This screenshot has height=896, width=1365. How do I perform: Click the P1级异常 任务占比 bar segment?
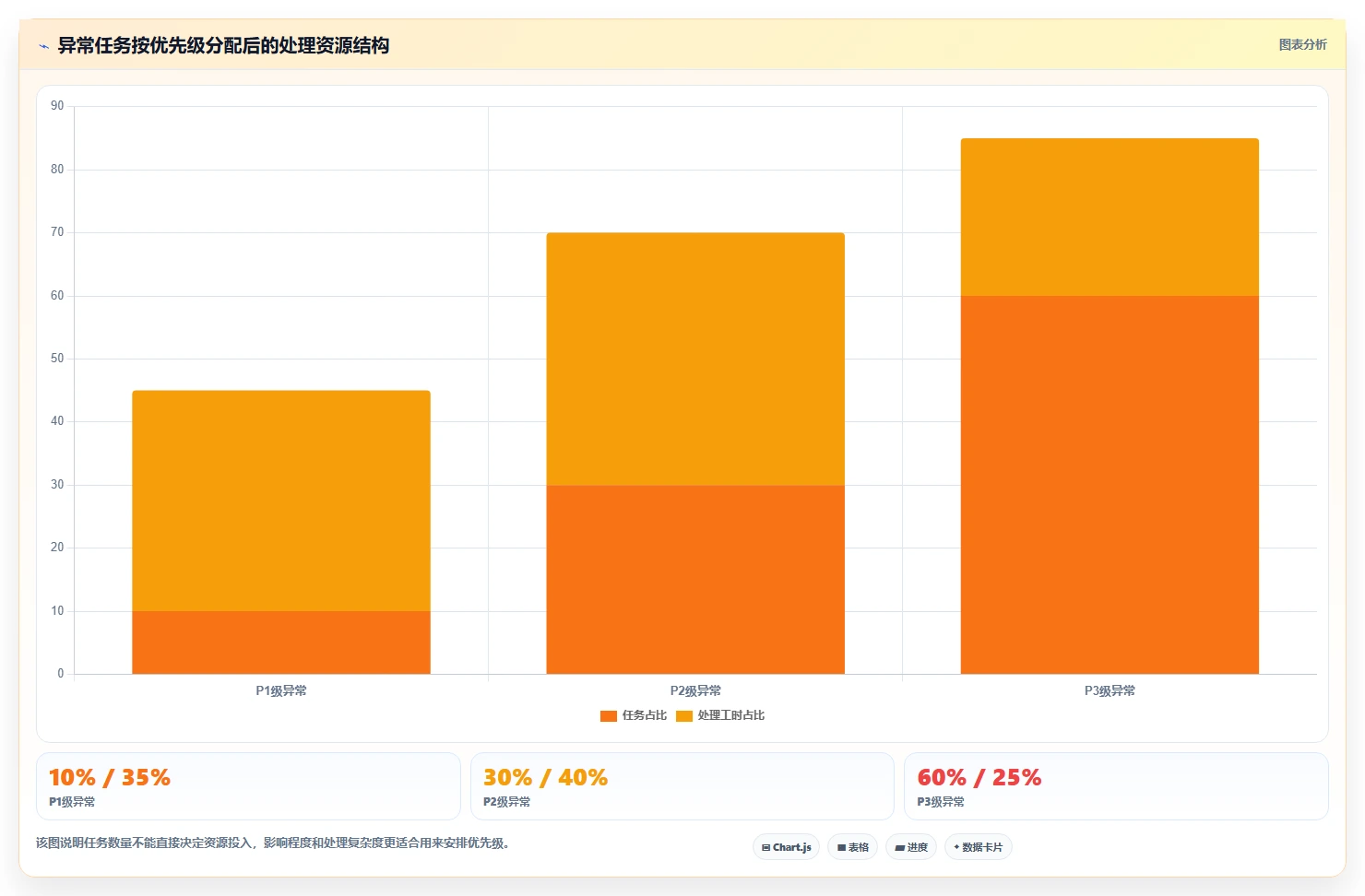point(281,643)
